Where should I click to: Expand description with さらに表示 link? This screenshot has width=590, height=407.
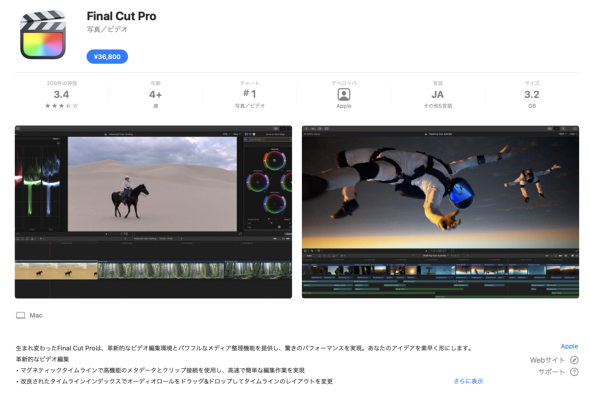click(468, 381)
